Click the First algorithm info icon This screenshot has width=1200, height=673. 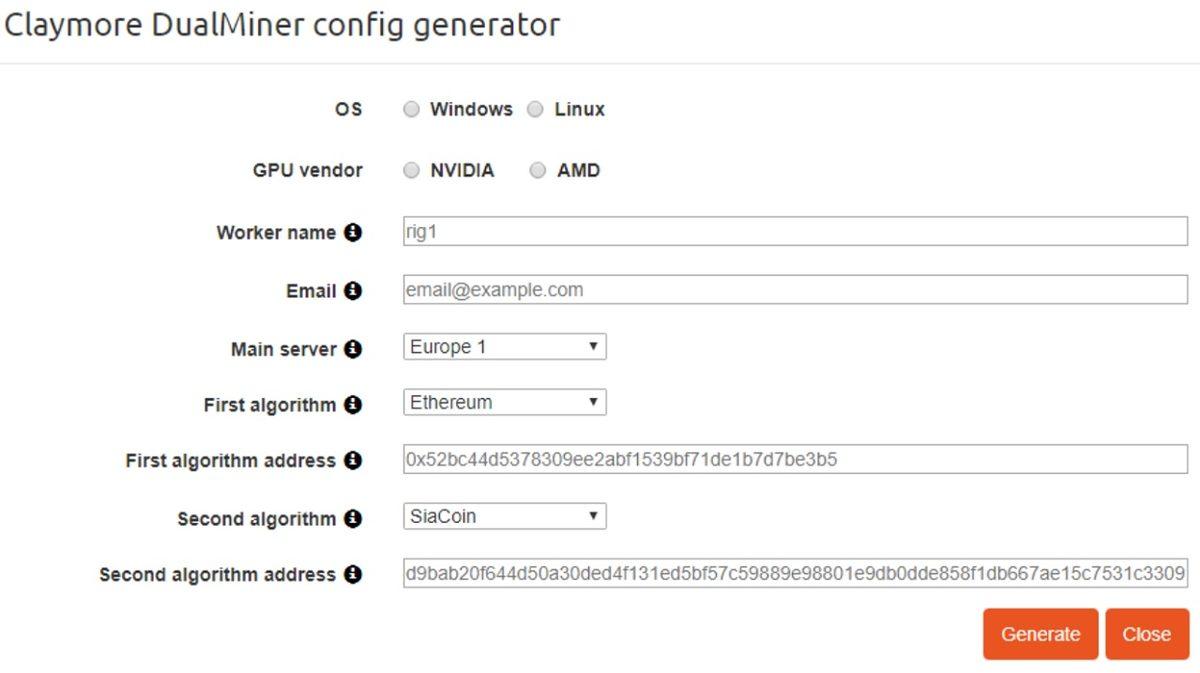[x=352, y=405]
